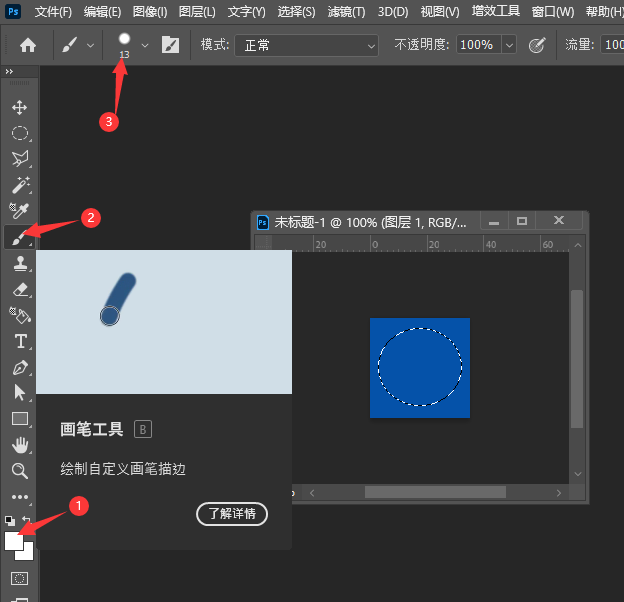Select the Path Selection tool
The width and height of the screenshot is (624, 602).
[x=20, y=393]
